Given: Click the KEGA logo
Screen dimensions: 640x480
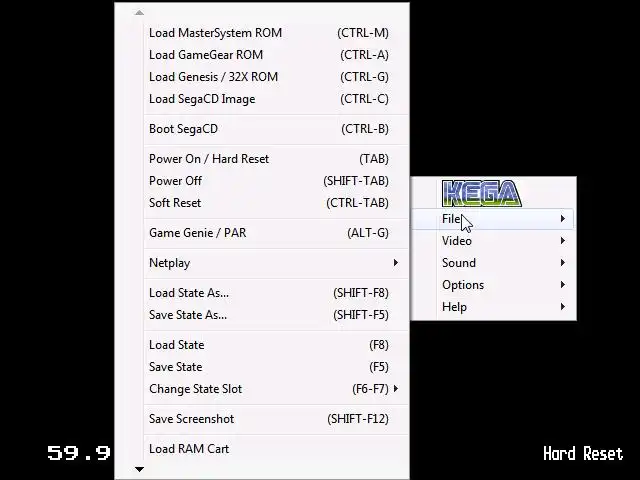Looking at the screenshot, I should (482, 193).
